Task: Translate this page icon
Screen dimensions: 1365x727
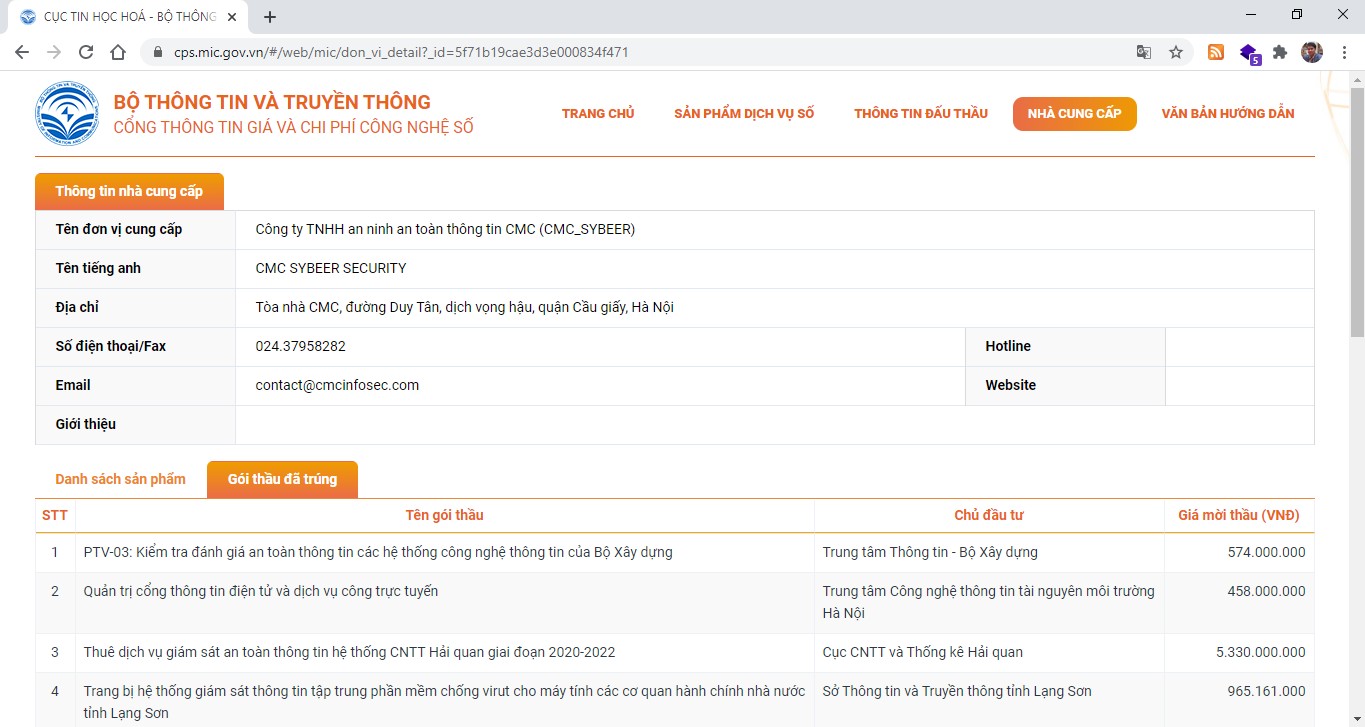Action: click(1144, 52)
